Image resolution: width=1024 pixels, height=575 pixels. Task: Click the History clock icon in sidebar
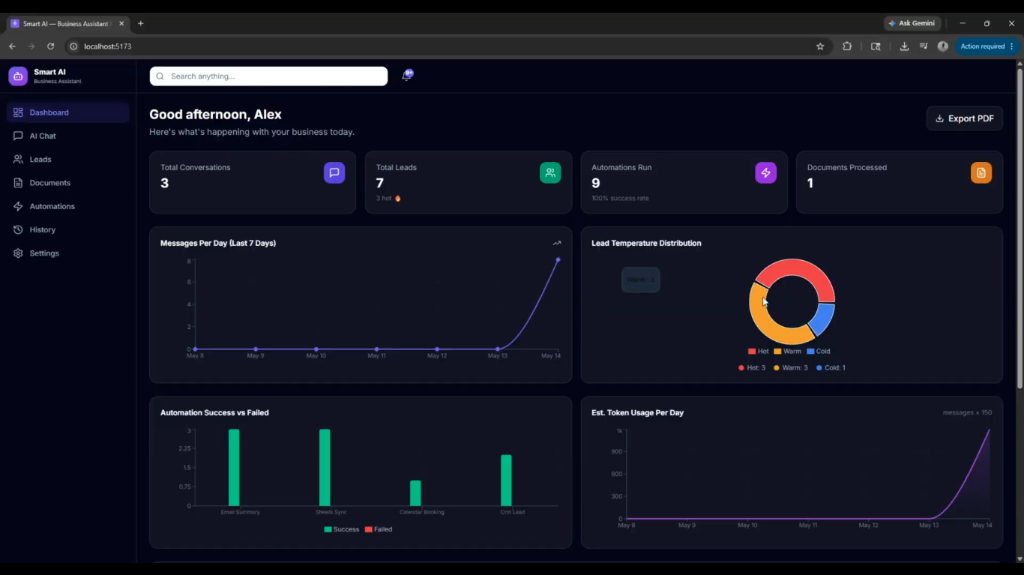pyautogui.click(x=18, y=230)
